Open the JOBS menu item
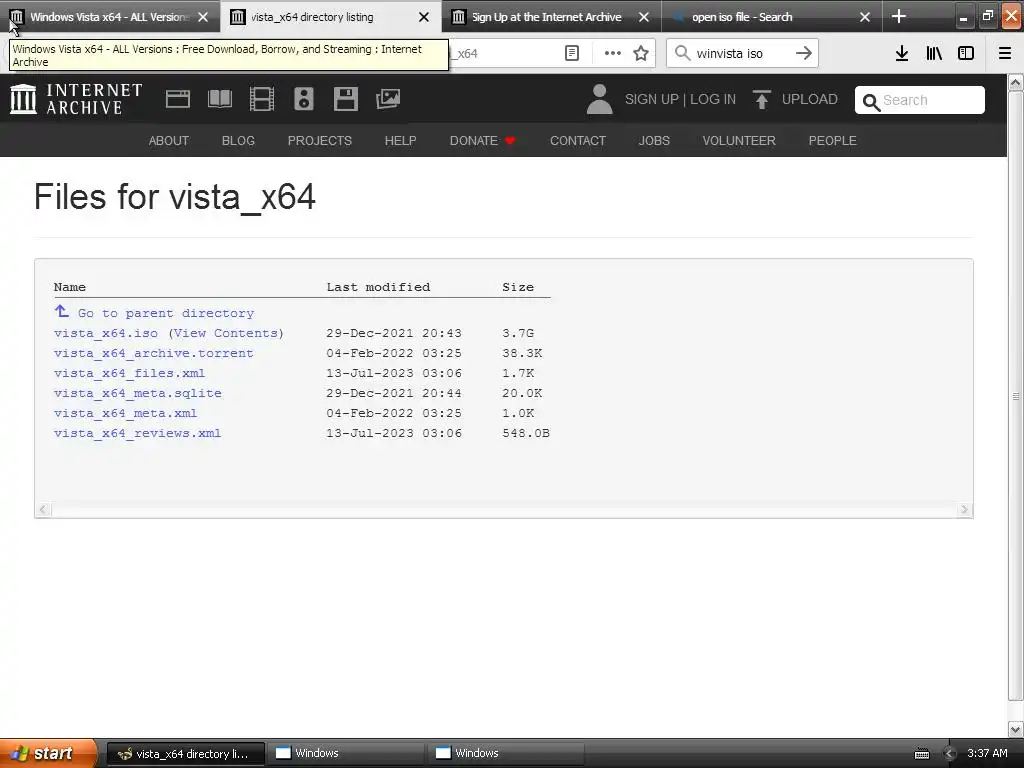 [654, 140]
